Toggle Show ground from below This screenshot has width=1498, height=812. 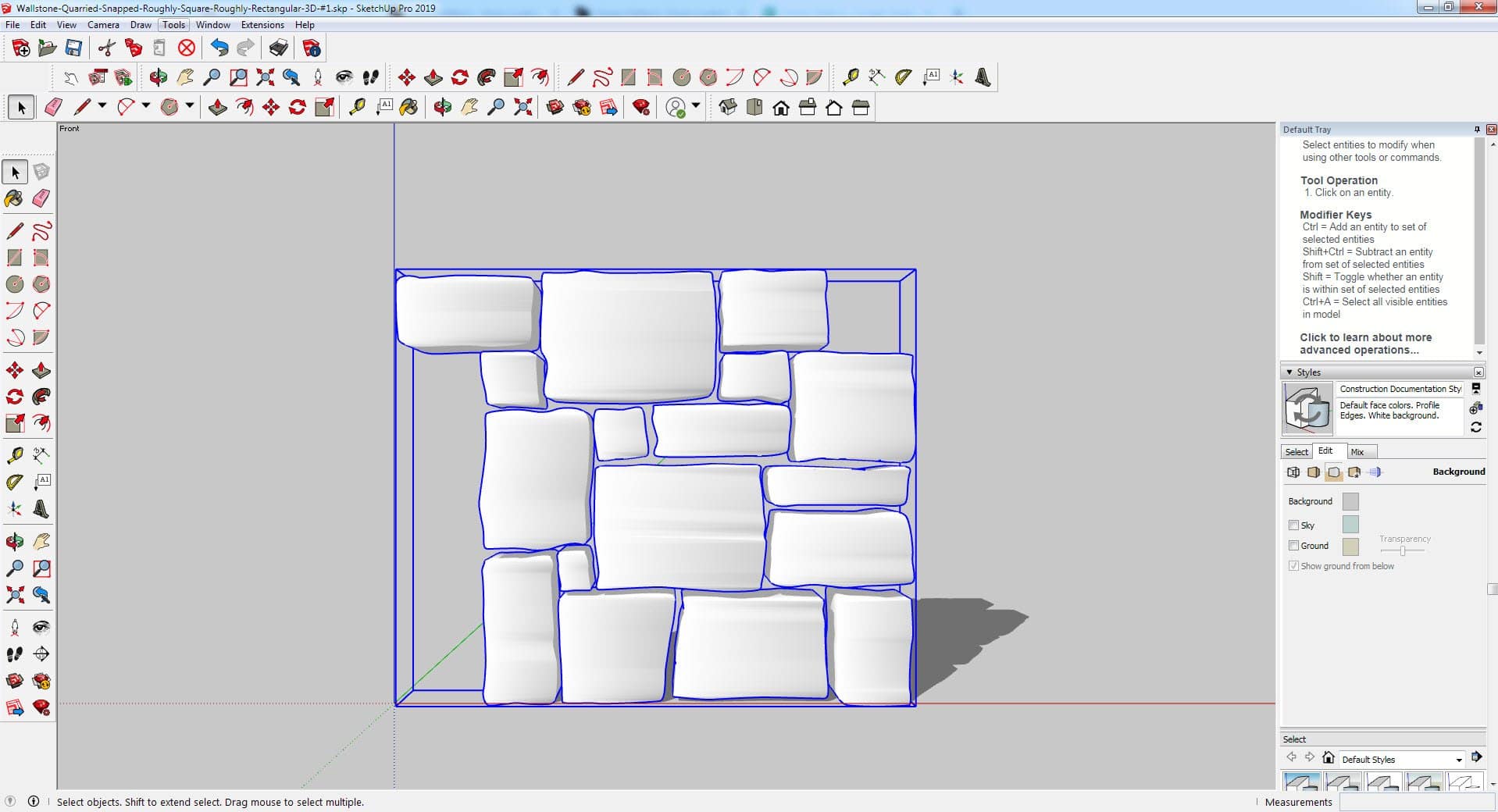1293,566
